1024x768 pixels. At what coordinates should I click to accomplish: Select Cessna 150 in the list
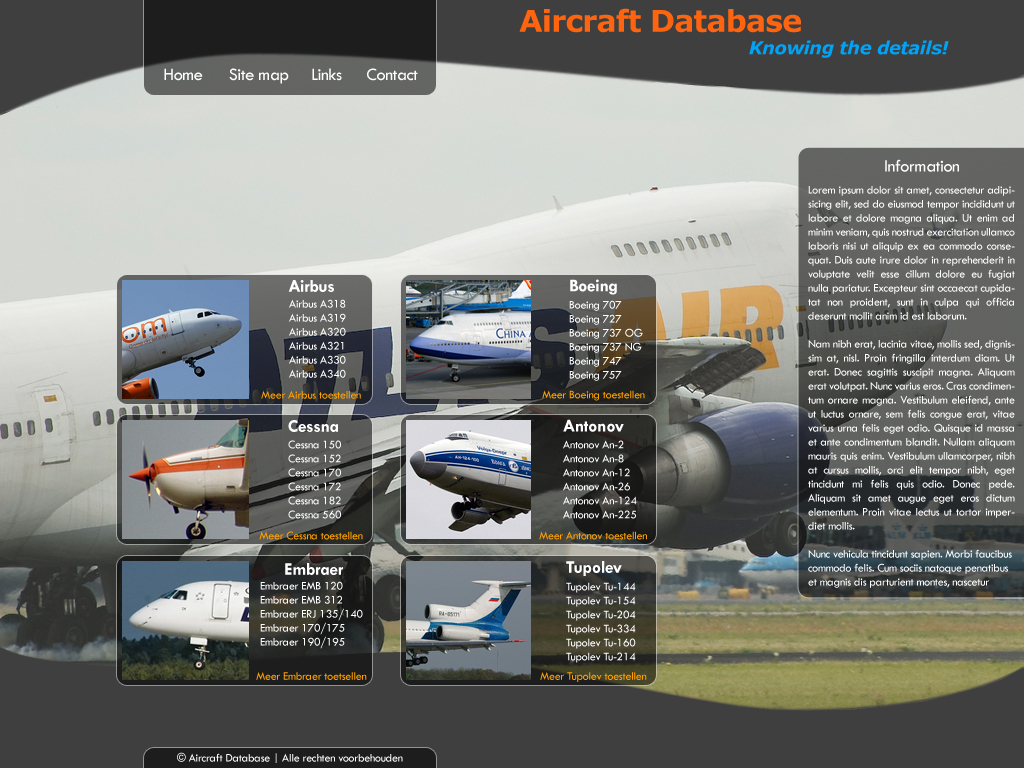[314, 445]
